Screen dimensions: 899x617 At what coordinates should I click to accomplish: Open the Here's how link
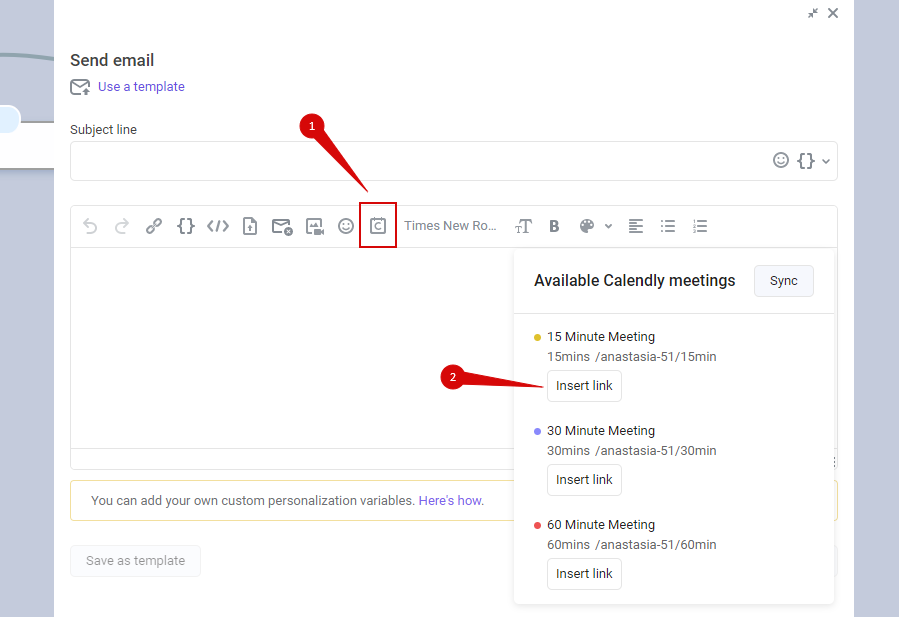[450, 501]
